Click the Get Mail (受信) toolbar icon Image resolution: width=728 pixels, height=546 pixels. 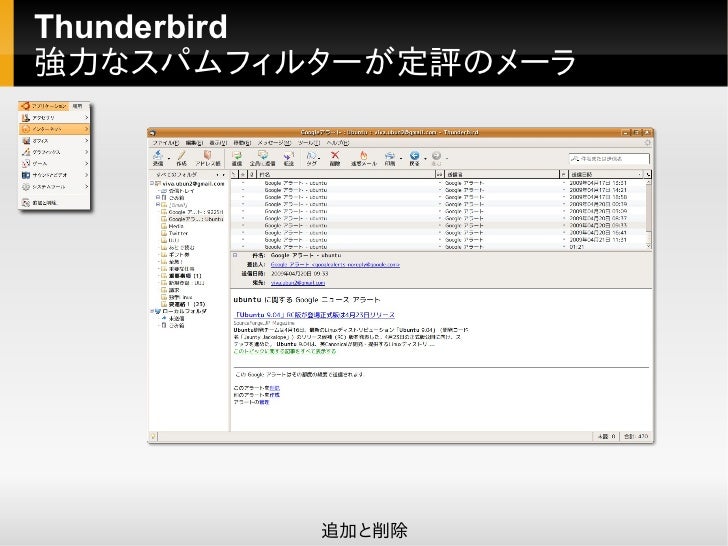click(158, 156)
